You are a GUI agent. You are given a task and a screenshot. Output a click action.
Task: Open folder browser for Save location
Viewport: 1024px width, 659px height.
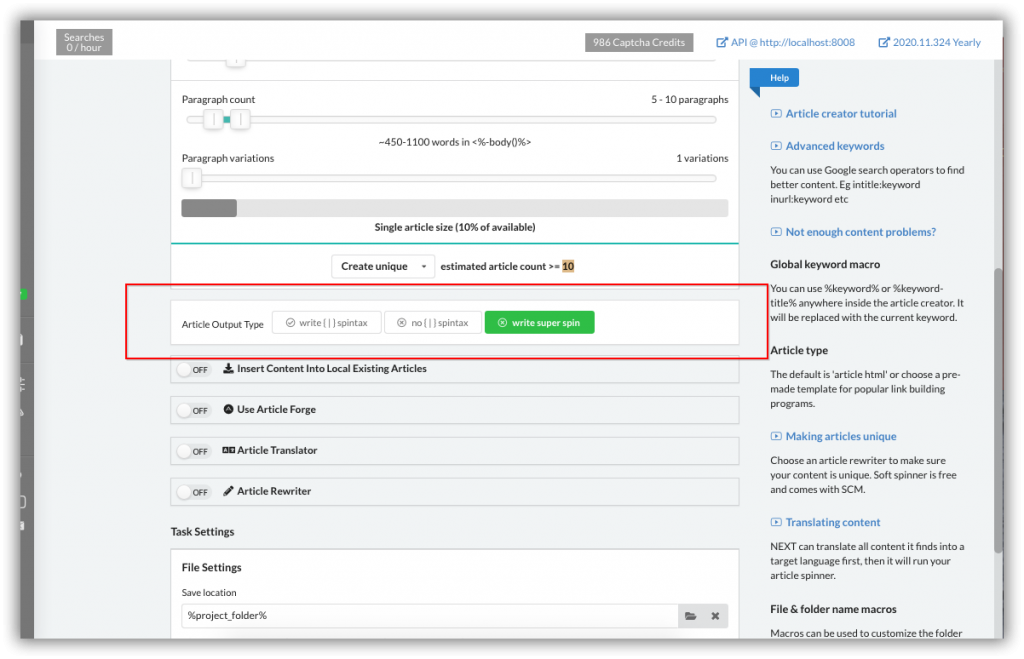pos(690,616)
